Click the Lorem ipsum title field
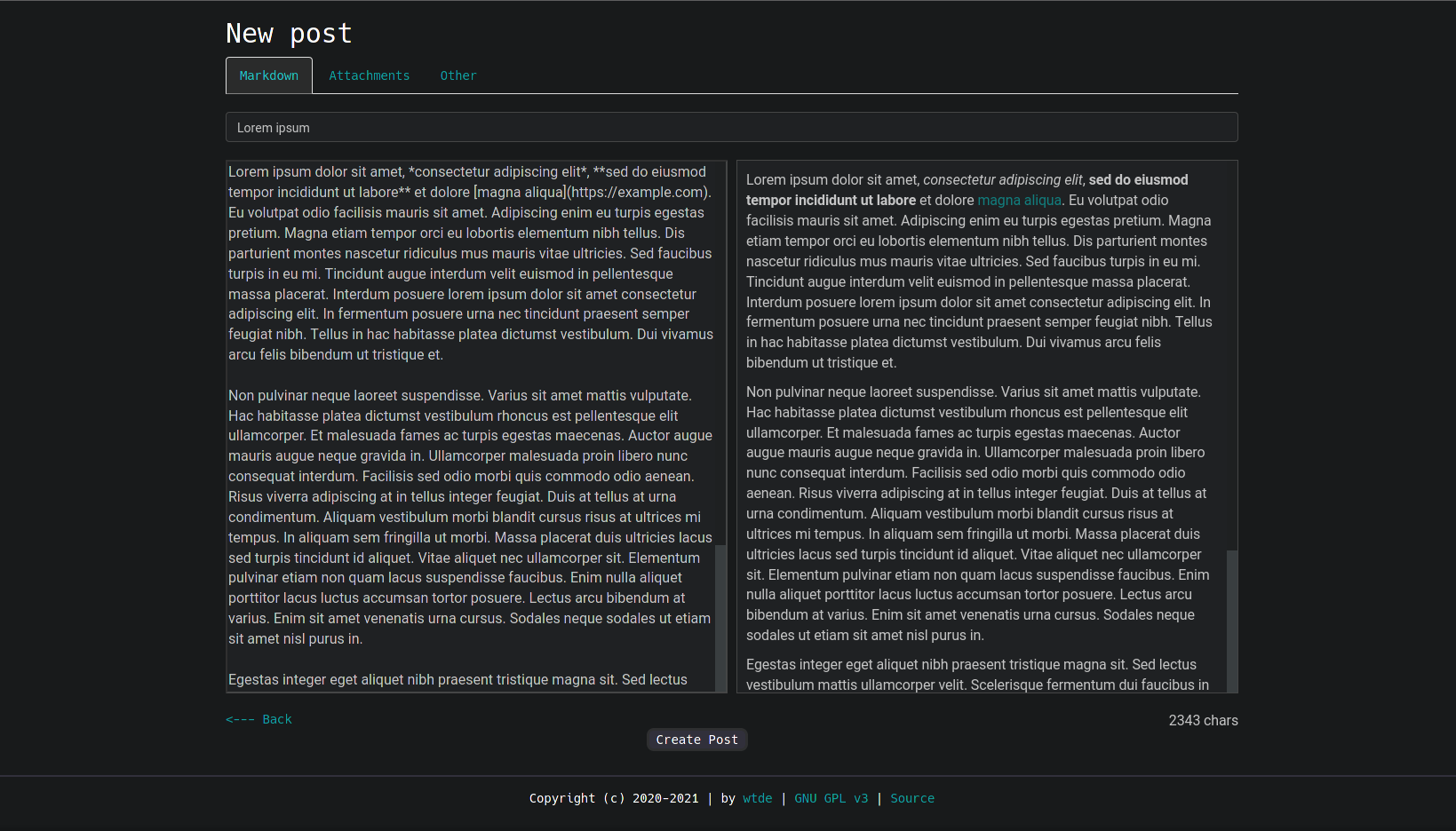 [x=731, y=127]
